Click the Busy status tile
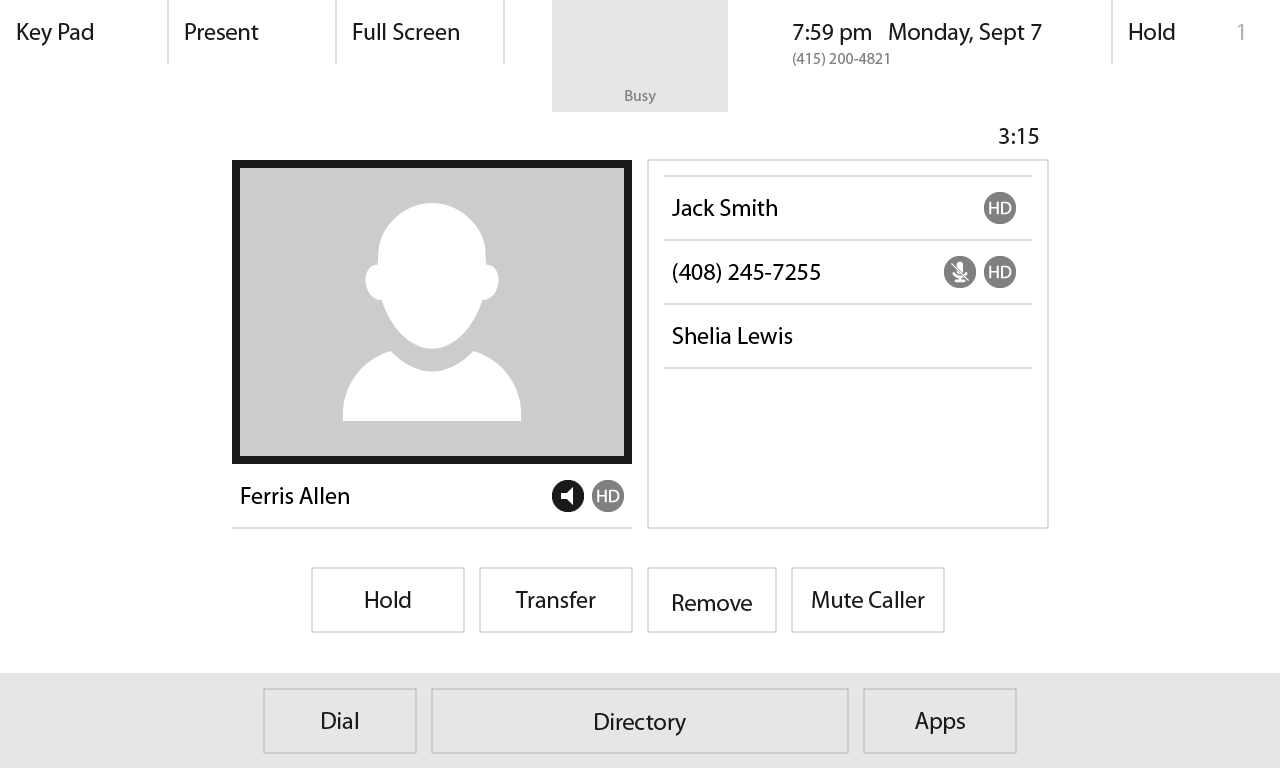Screen dimensions: 1280x768 coord(640,56)
